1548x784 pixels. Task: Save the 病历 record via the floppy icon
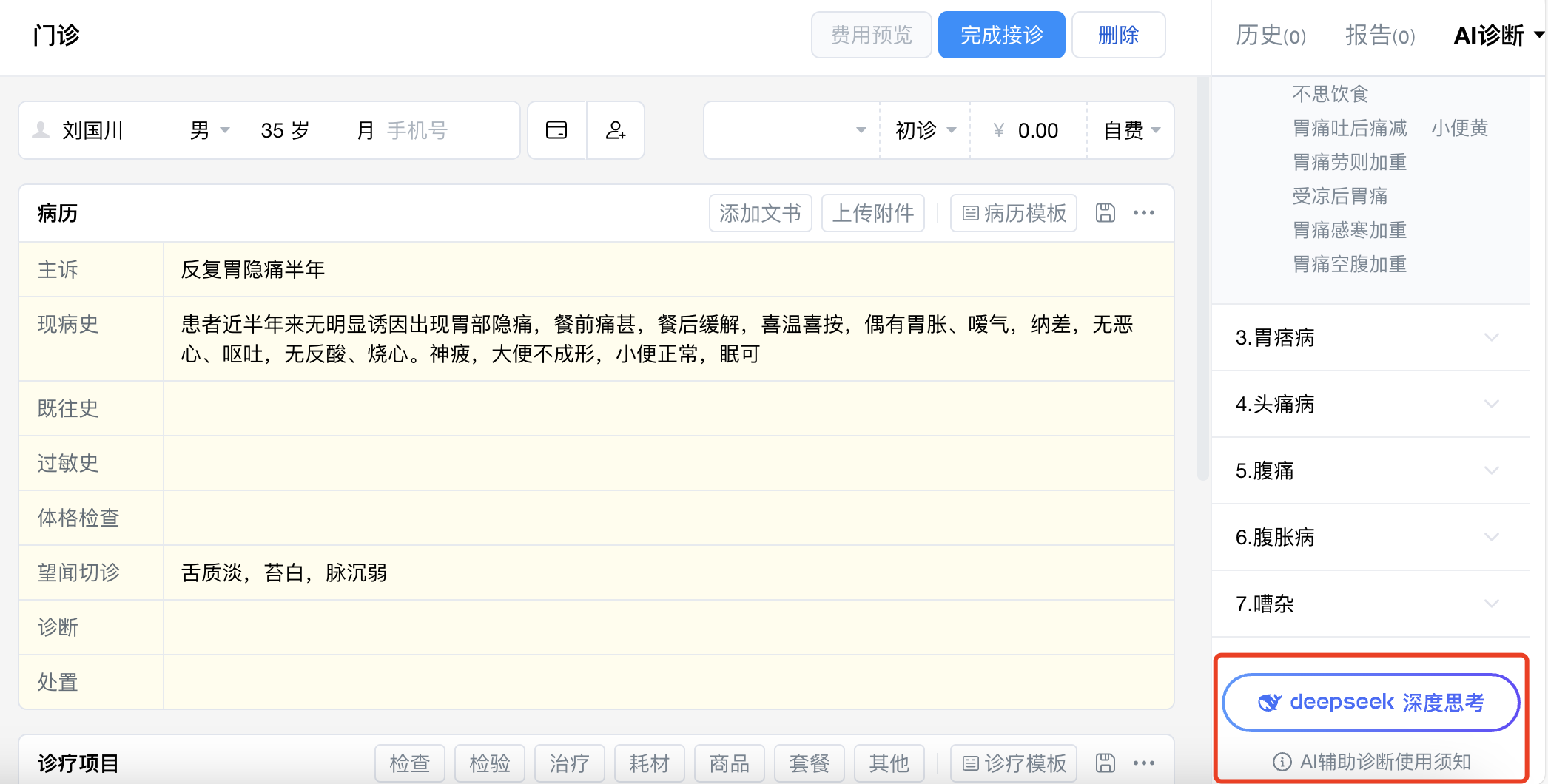click(1106, 213)
